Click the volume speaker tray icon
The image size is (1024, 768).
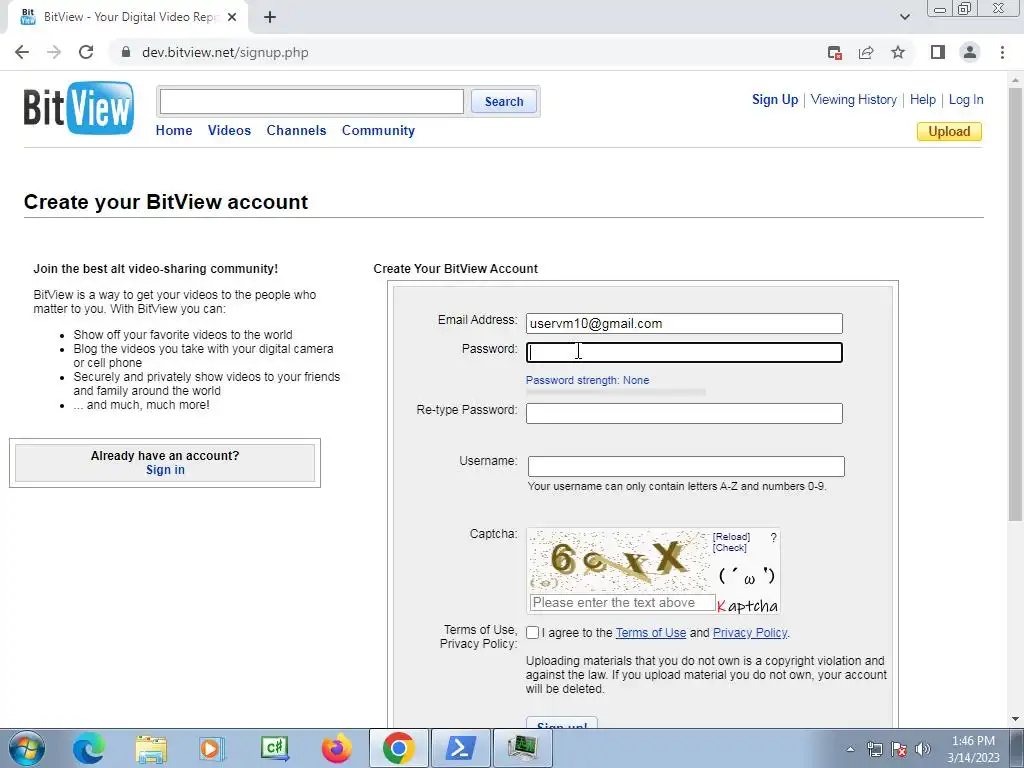[x=923, y=749]
